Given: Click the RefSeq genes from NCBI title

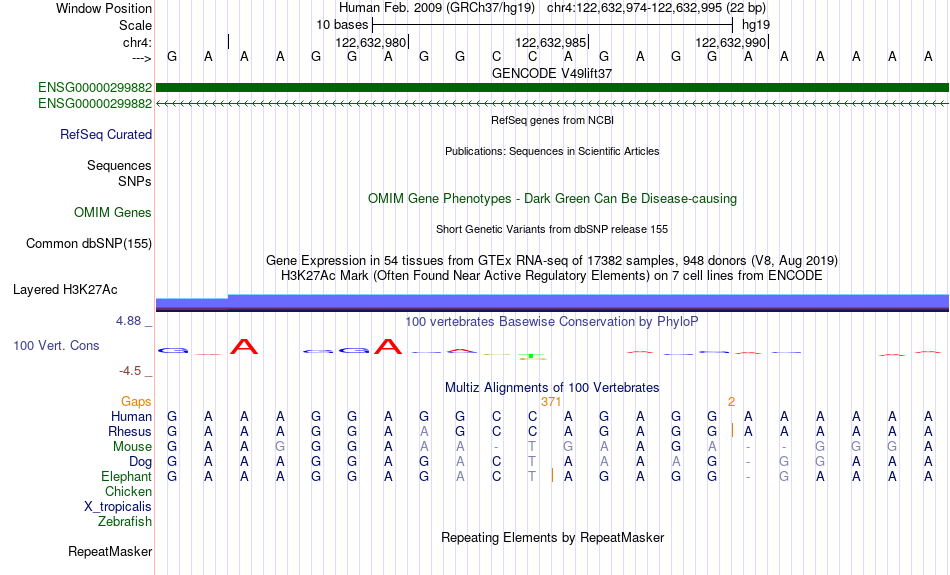Looking at the screenshot, I should pyautogui.click(x=552, y=120).
